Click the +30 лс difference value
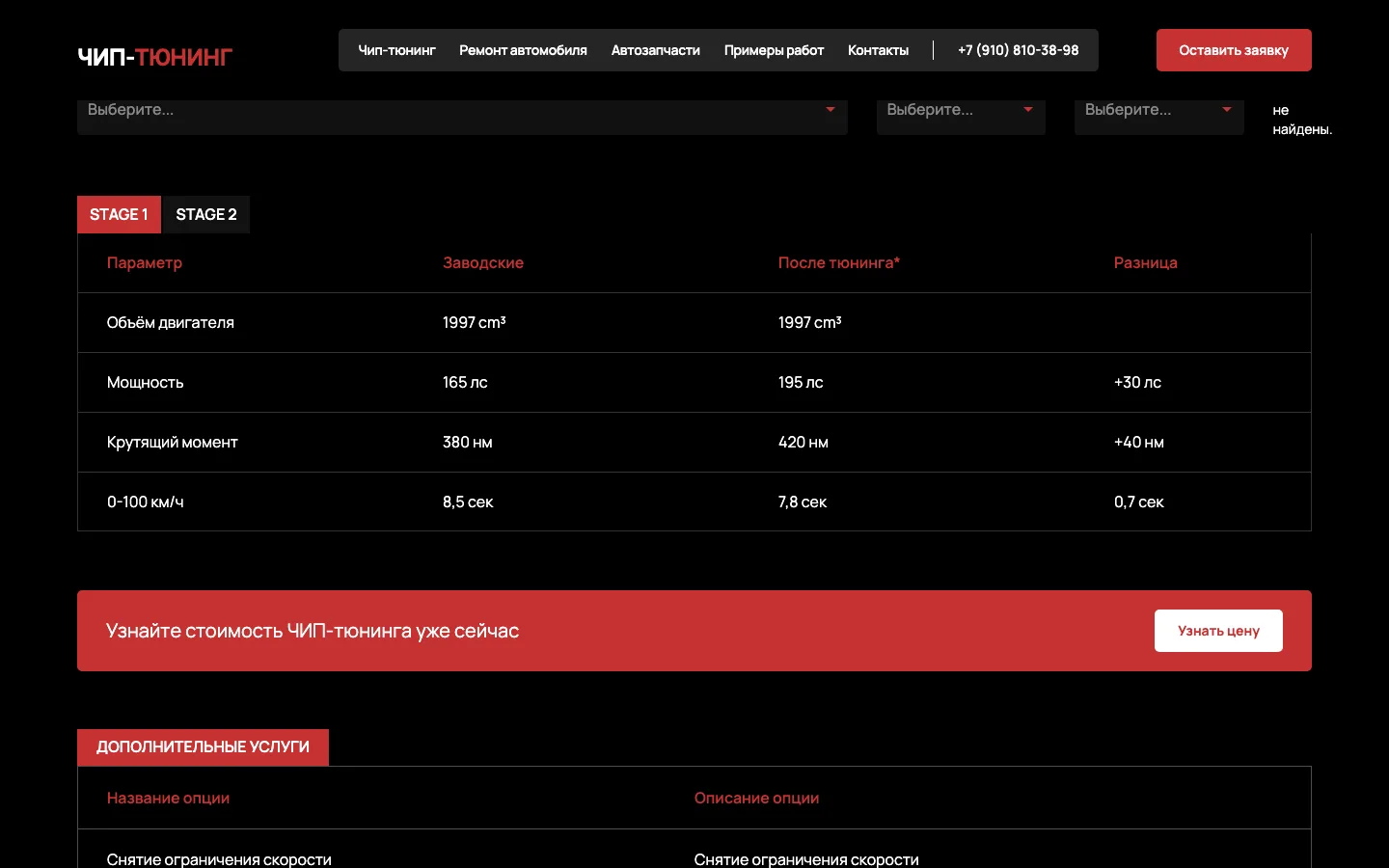This screenshot has height=868, width=1389. (1137, 382)
